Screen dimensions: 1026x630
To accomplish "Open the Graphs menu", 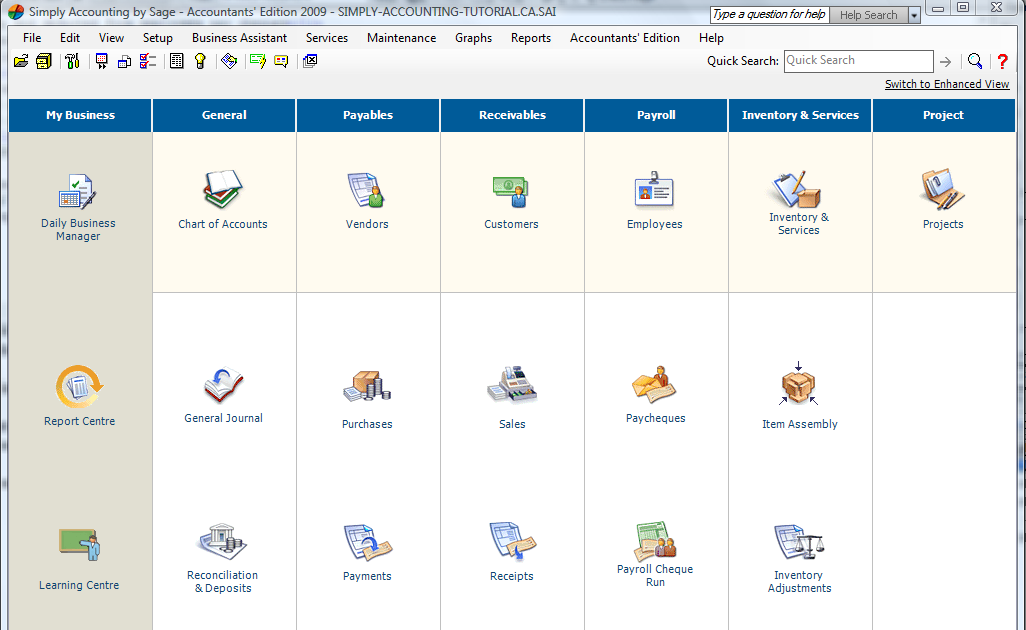I will tap(474, 38).
